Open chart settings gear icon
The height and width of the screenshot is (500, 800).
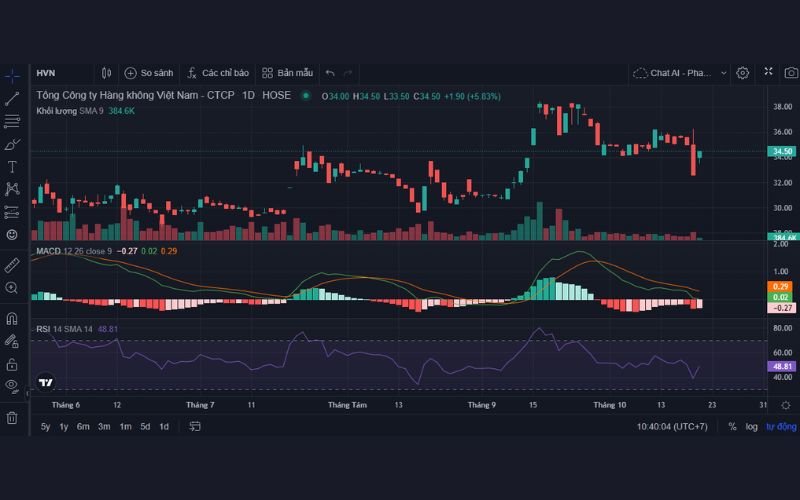(x=743, y=73)
